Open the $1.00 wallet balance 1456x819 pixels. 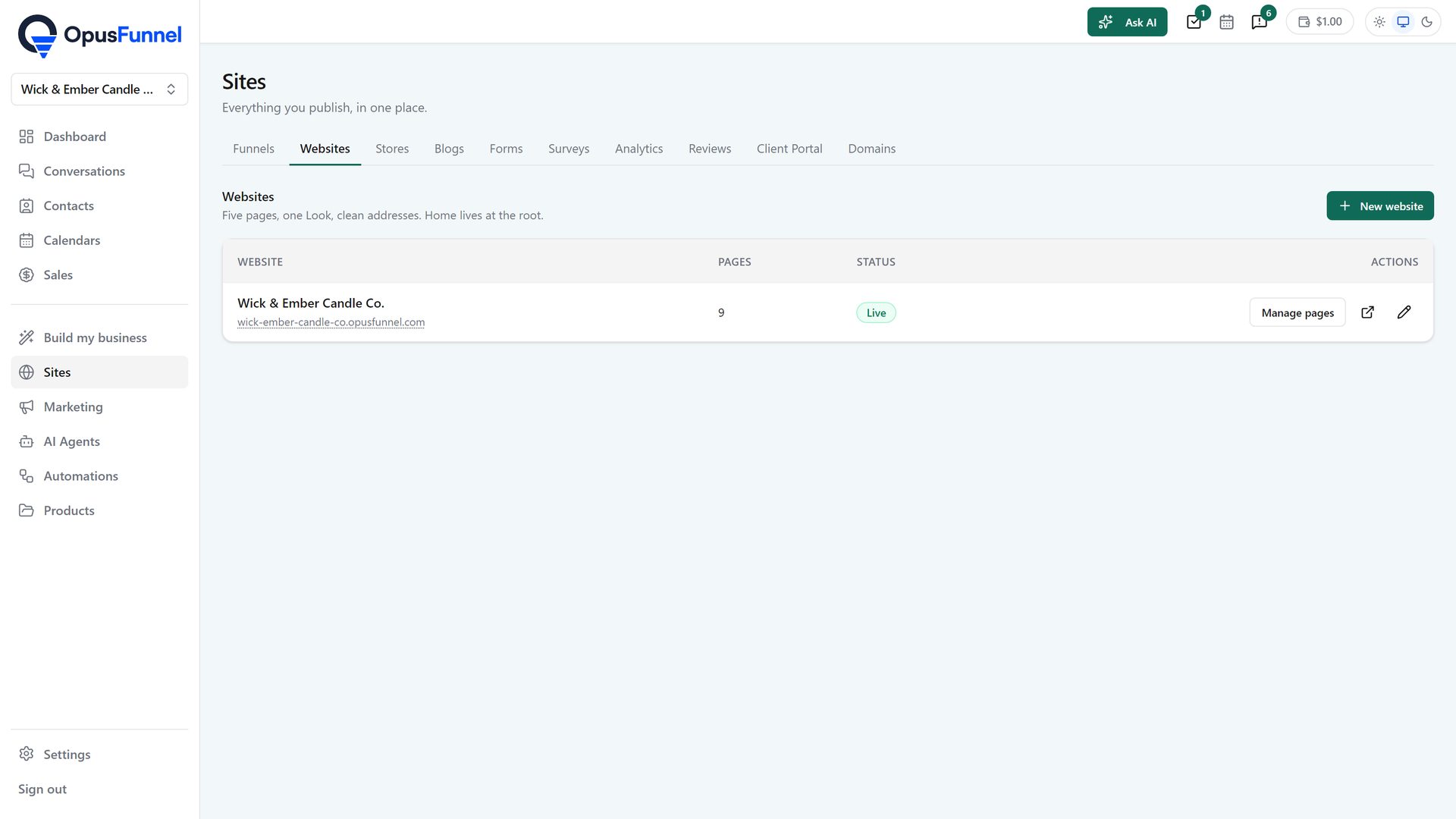(1319, 22)
